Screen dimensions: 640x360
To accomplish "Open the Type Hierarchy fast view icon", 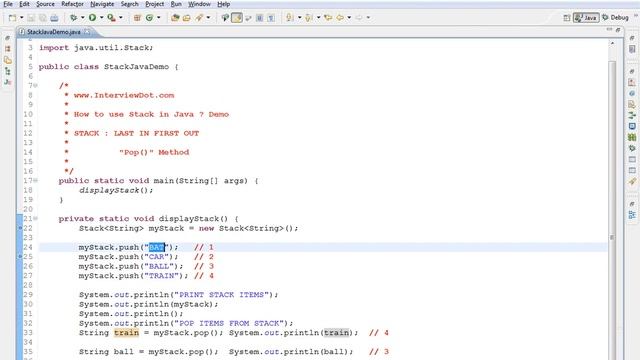I will coord(8,71).
